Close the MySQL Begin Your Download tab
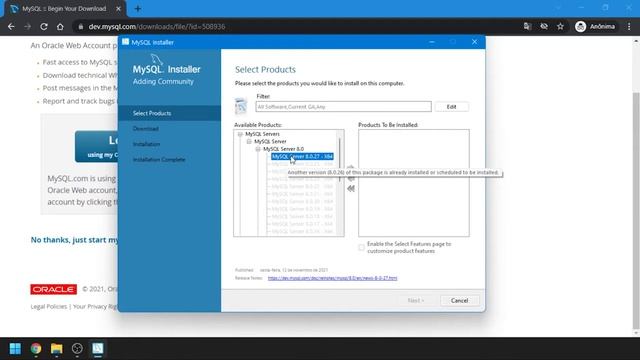 [x=118, y=9]
